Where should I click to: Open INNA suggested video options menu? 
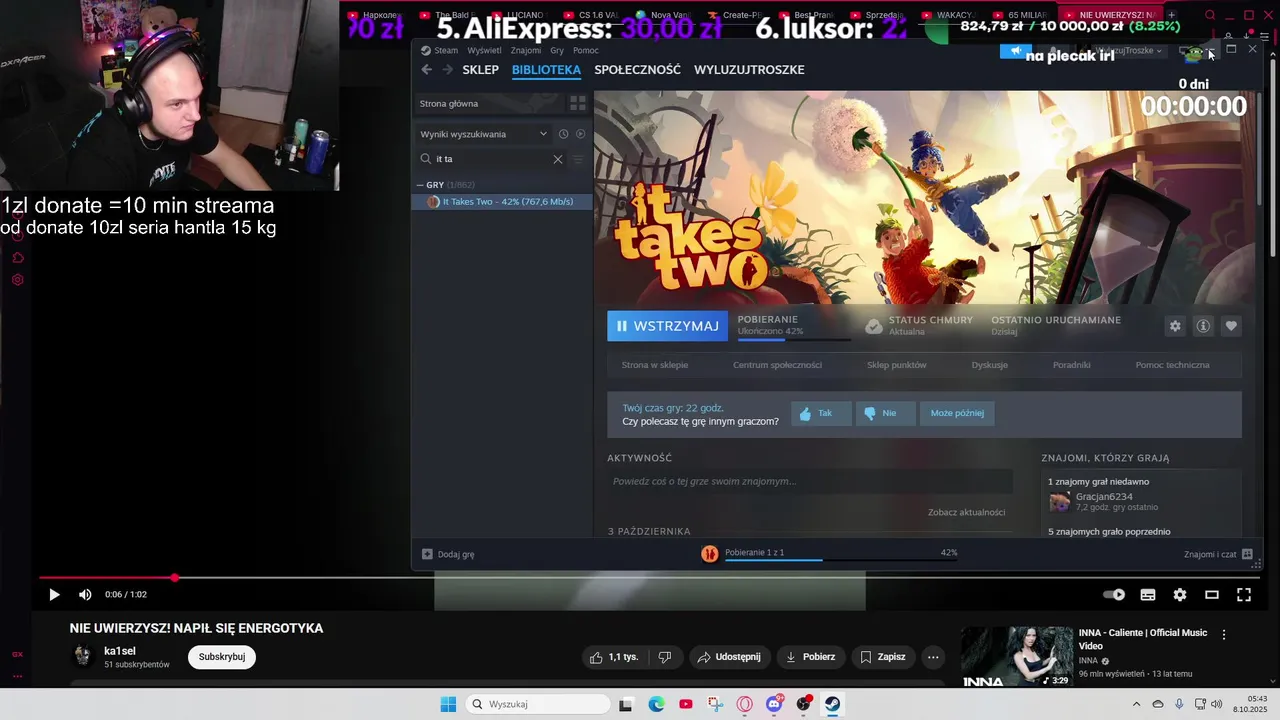point(1223,635)
